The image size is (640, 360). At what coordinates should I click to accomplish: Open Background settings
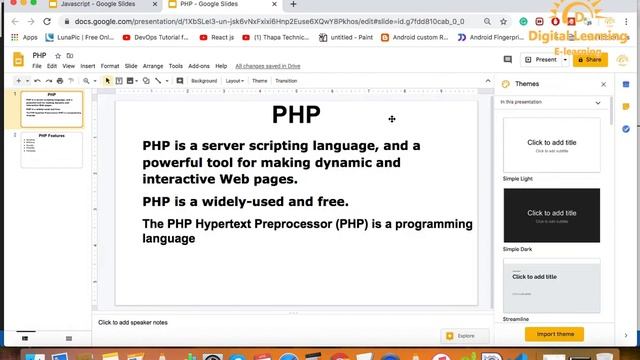[x=204, y=81]
